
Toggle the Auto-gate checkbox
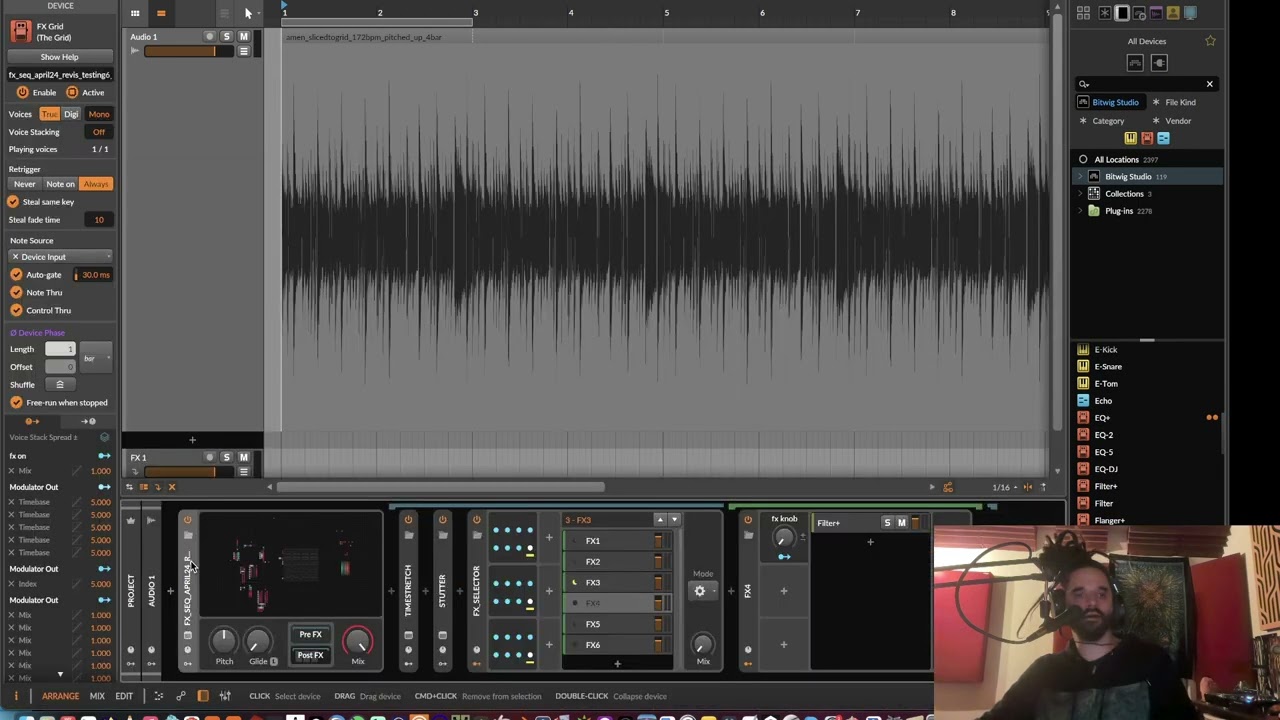pos(16,275)
